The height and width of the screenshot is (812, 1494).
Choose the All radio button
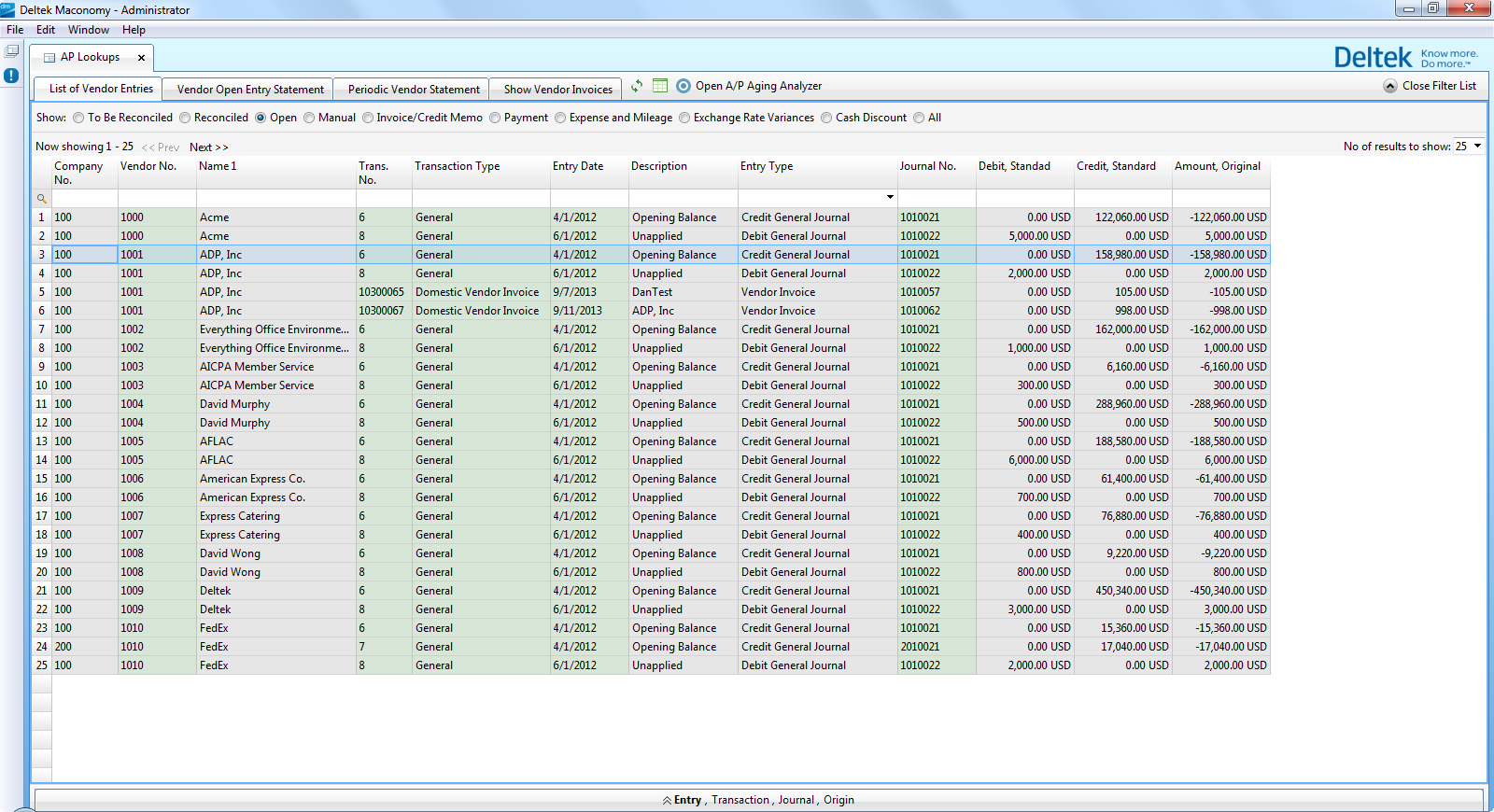click(919, 118)
